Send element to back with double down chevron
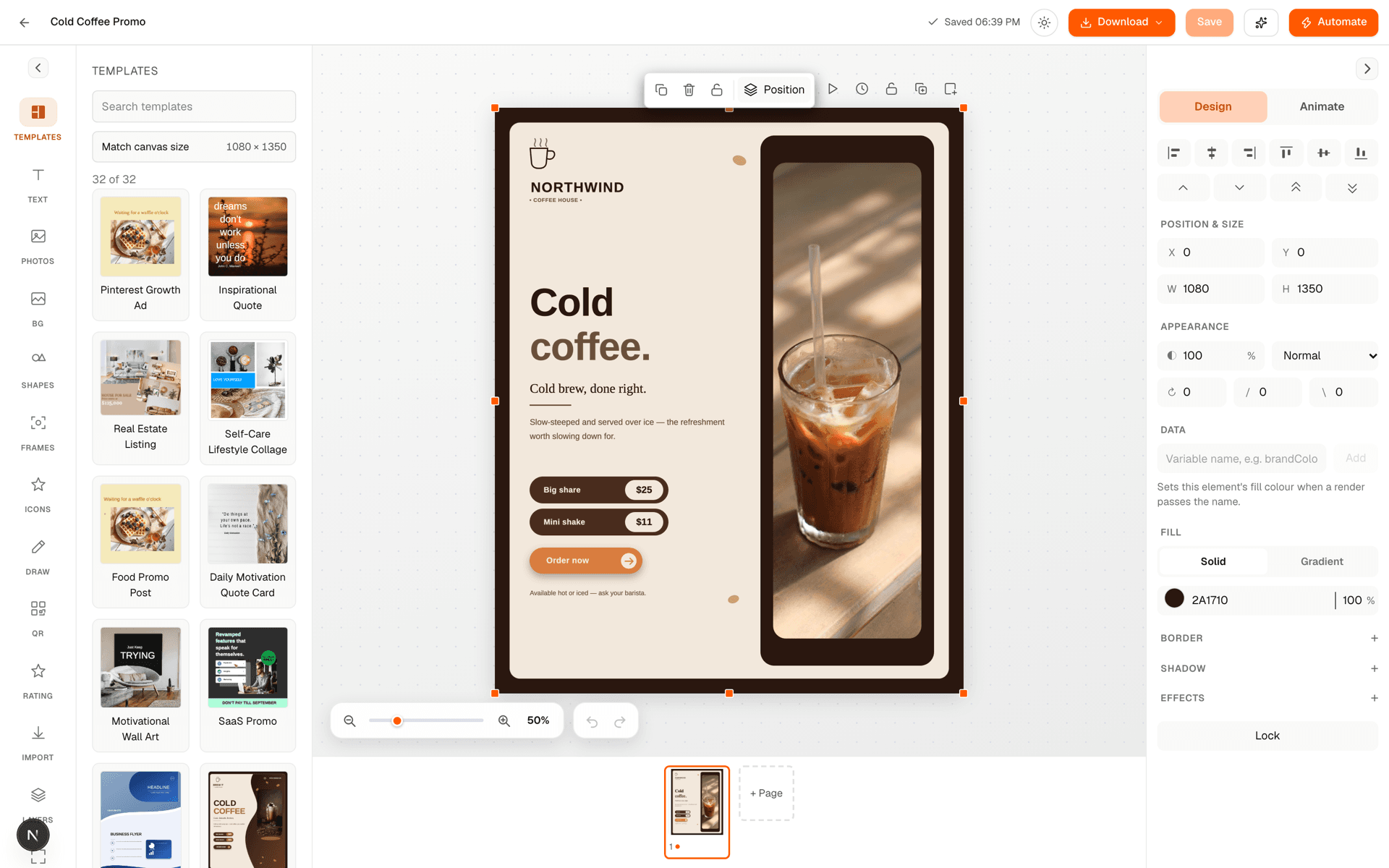Screen dimensions: 1389x868 (x=1352, y=187)
